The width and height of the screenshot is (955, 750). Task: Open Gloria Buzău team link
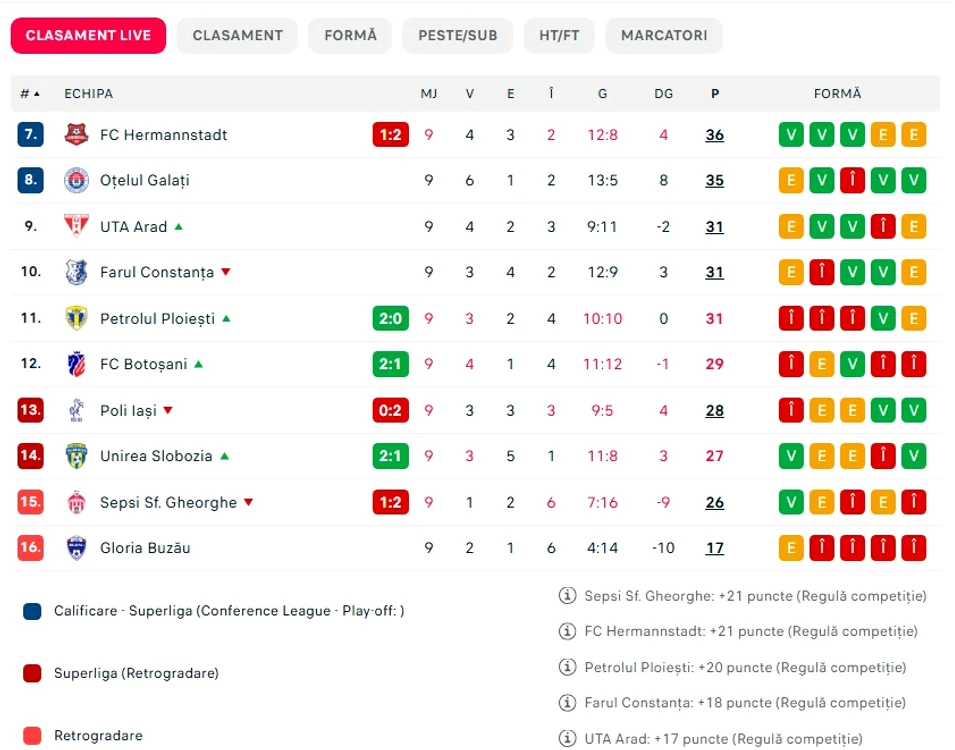pos(145,548)
